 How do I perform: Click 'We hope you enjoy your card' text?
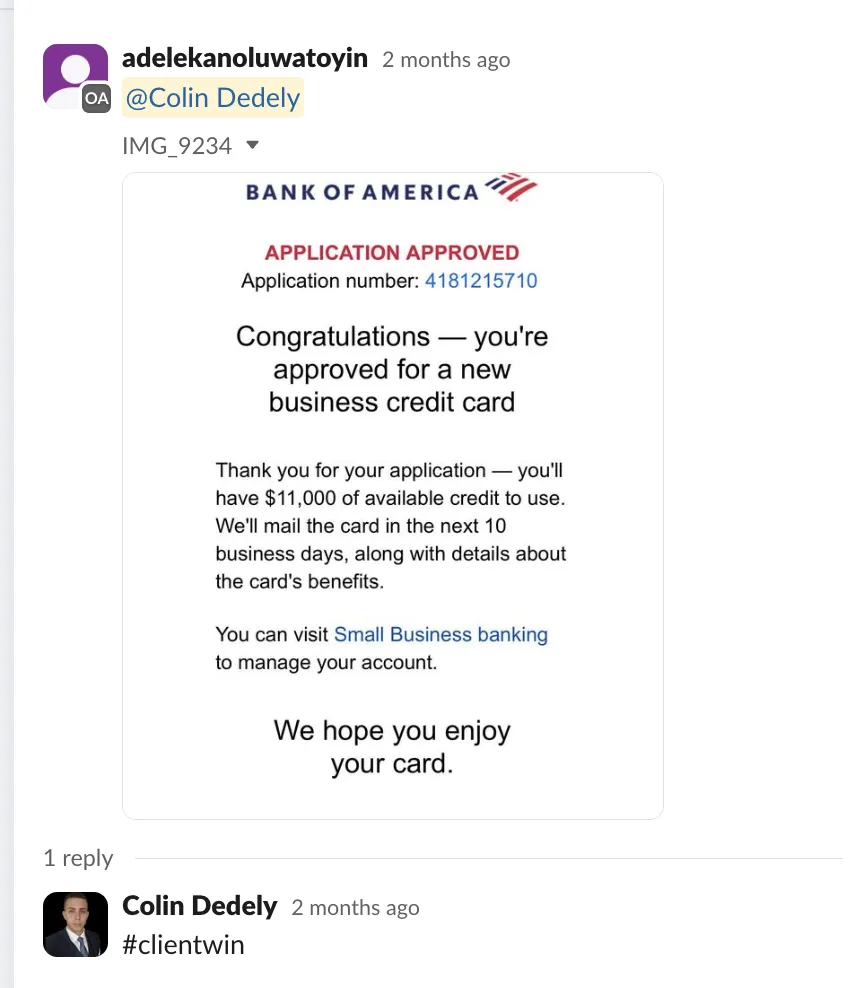coord(392,747)
